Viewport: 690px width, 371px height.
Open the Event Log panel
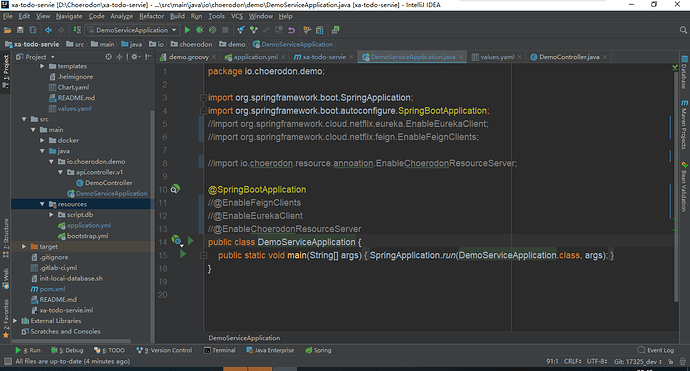pos(656,350)
